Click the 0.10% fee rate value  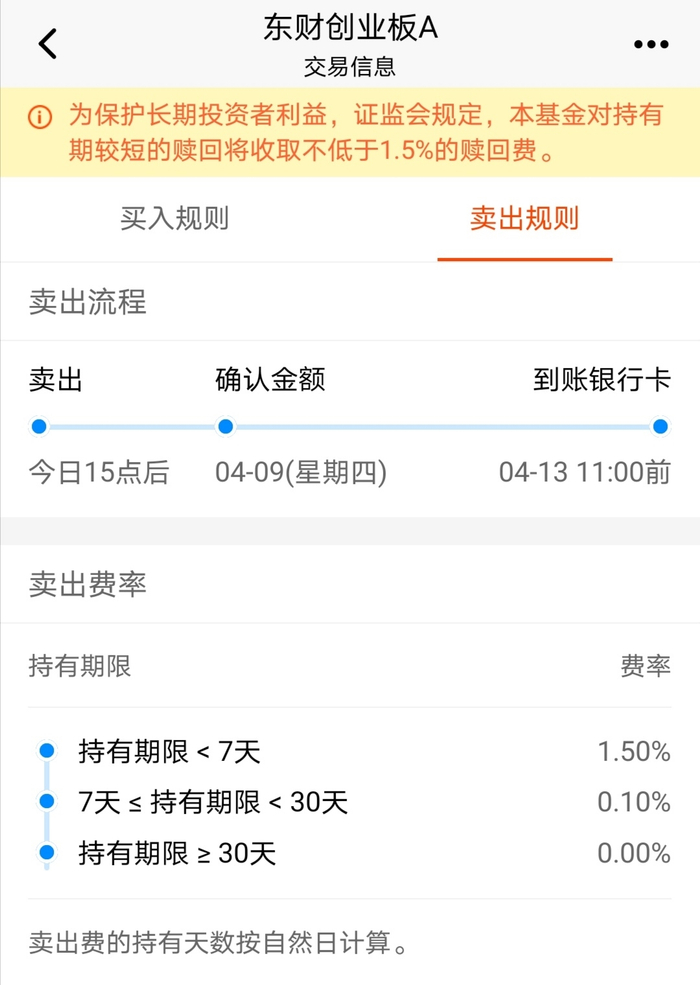click(x=634, y=802)
